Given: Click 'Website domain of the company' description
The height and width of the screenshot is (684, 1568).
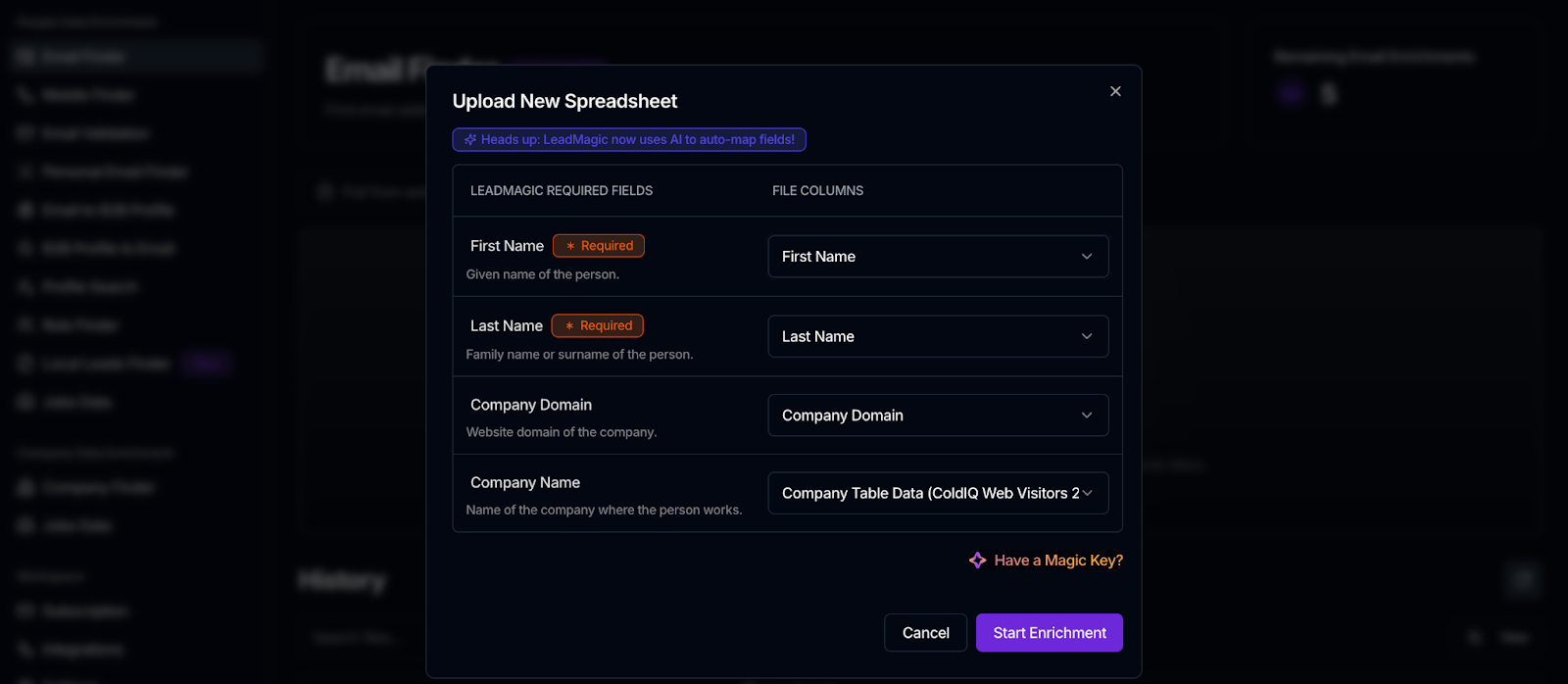Looking at the screenshot, I should pyautogui.click(x=562, y=432).
